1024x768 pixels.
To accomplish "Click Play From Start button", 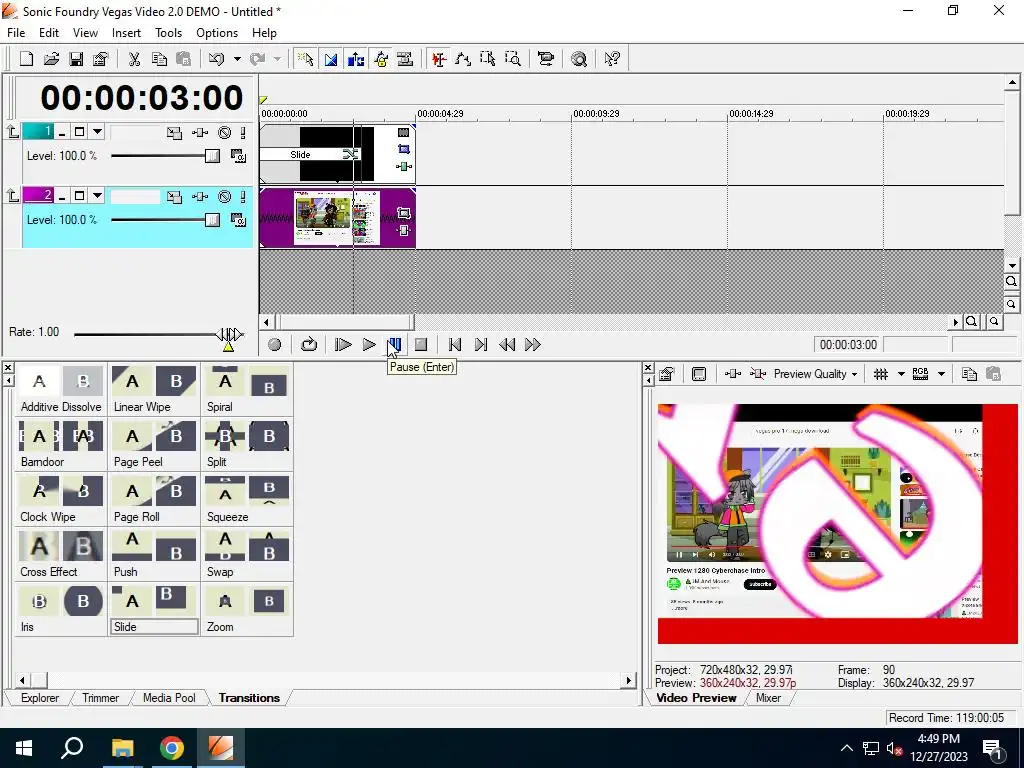I will [x=342, y=345].
